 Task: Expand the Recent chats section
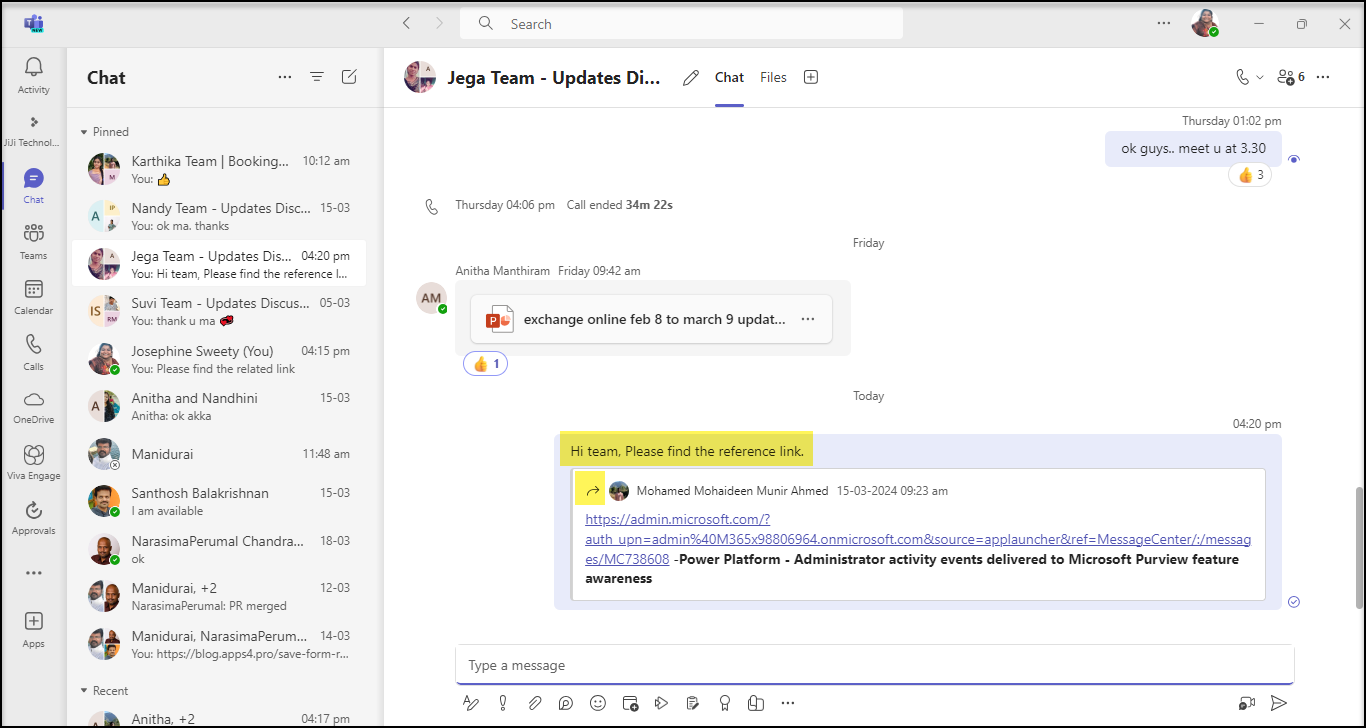(84, 691)
